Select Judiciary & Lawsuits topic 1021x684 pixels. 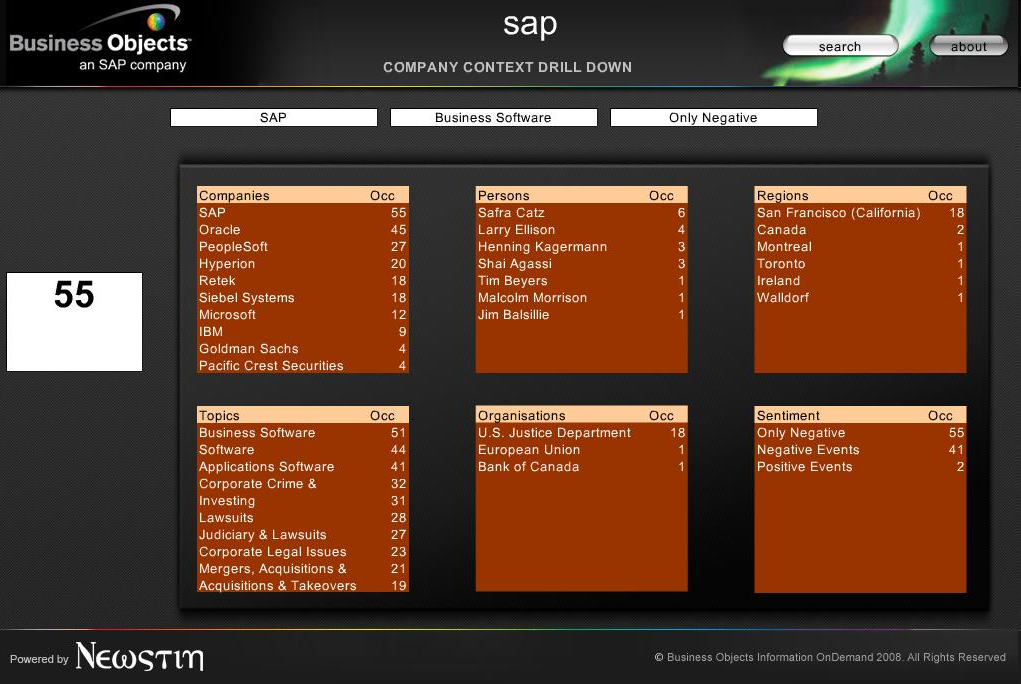303,534
